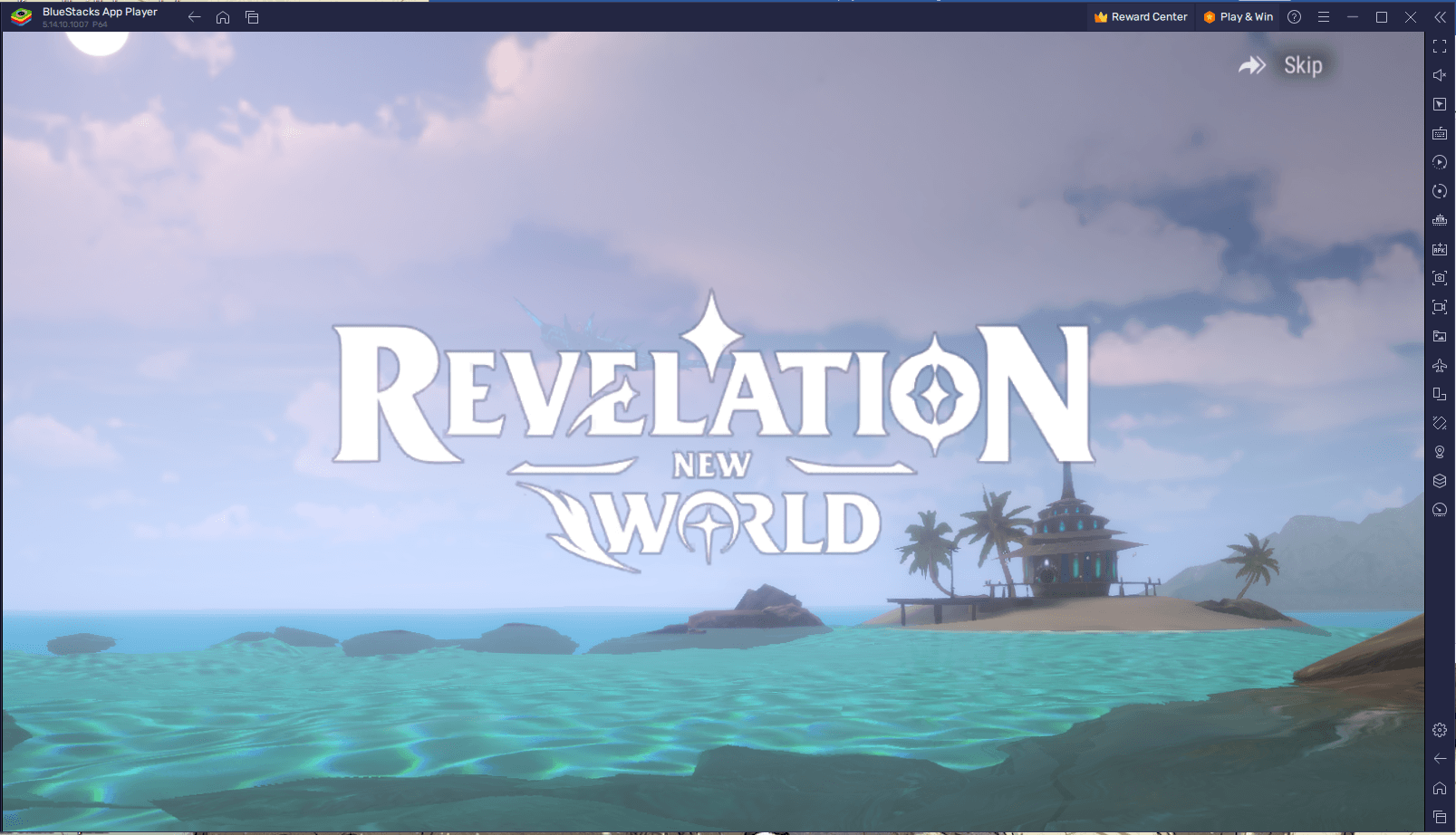Close the BlueStacks App Player window
The width and height of the screenshot is (1456, 835).
(x=1411, y=17)
